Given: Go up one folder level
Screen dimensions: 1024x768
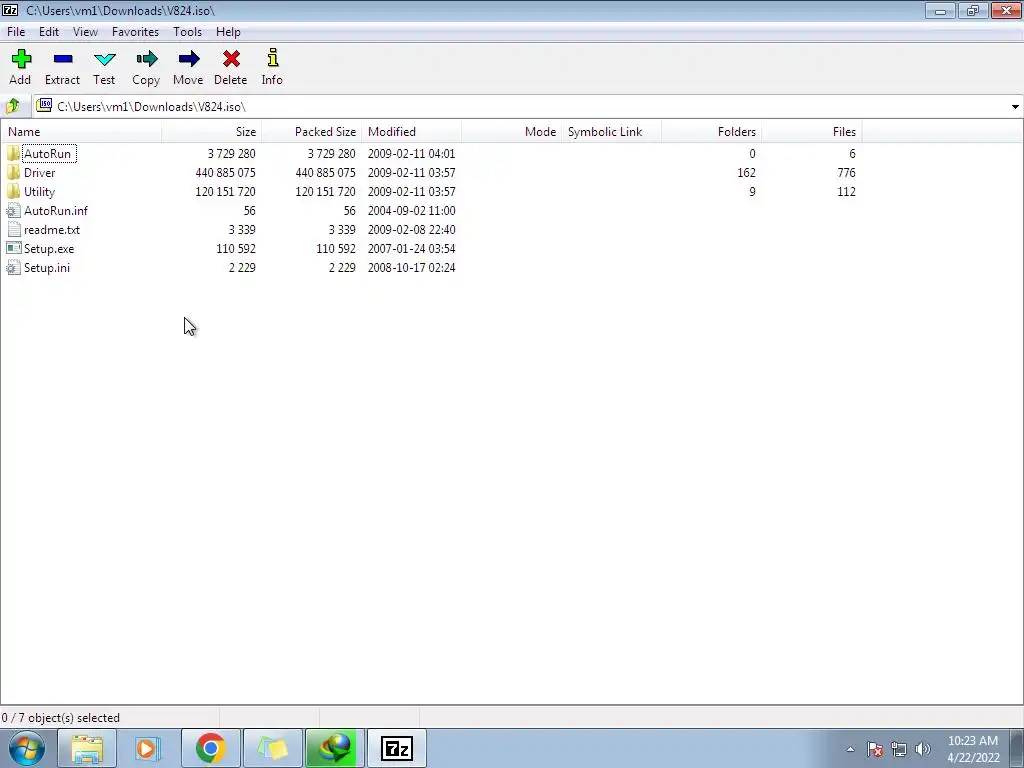Looking at the screenshot, I should coord(12,106).
